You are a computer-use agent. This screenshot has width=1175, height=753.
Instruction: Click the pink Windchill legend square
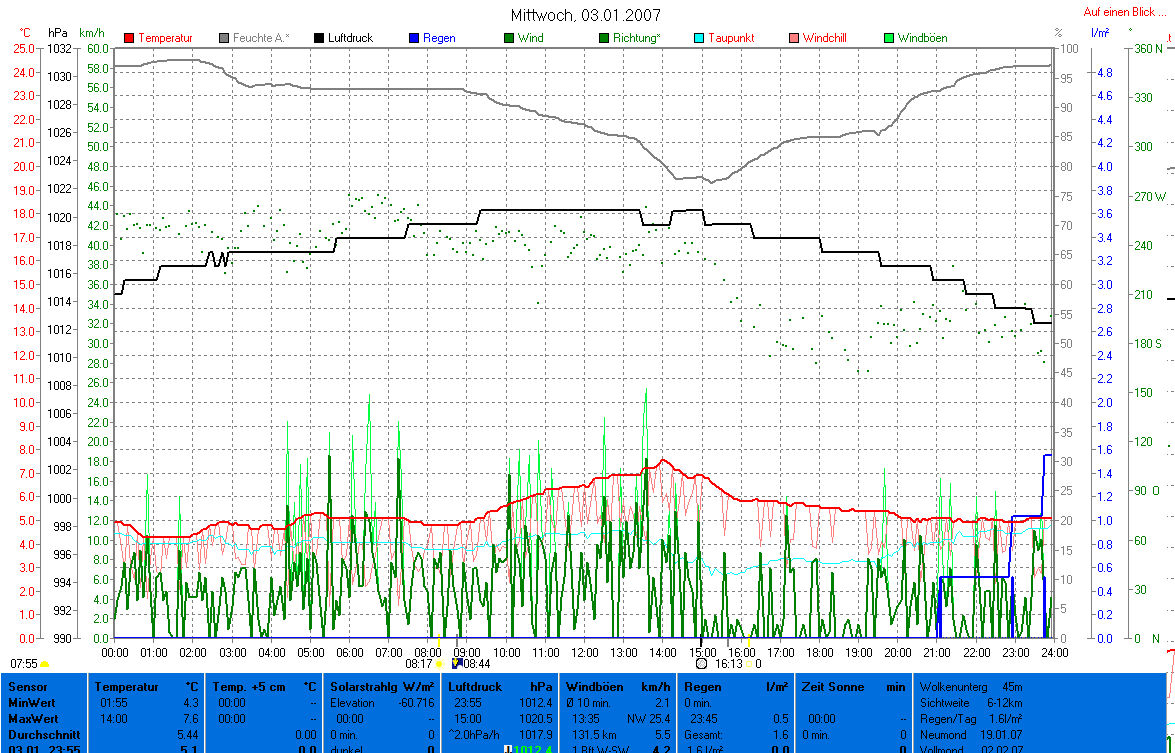coord(794,38)
